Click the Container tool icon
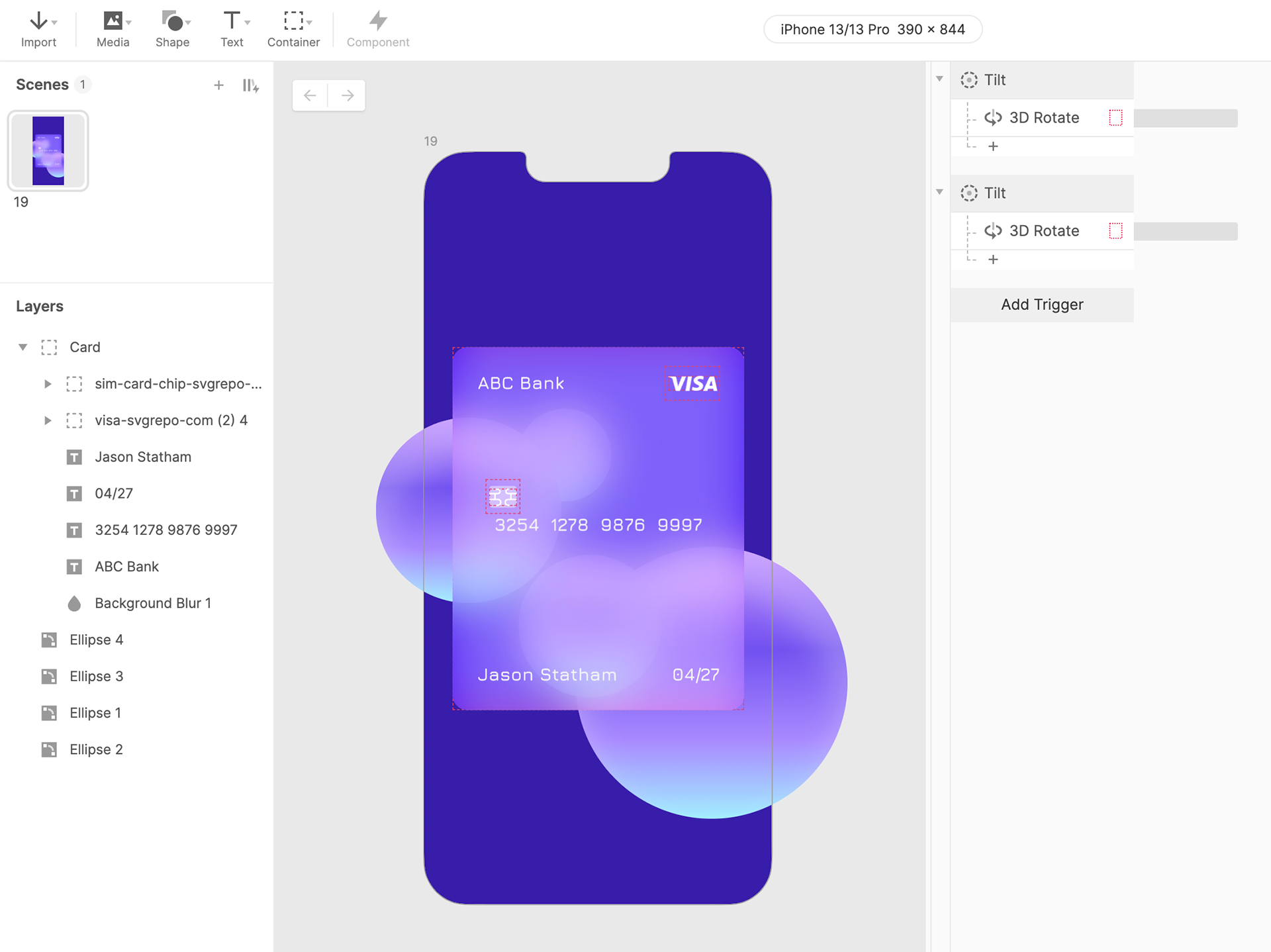Viewport: 1271px width, 952px height. (293, 29)
